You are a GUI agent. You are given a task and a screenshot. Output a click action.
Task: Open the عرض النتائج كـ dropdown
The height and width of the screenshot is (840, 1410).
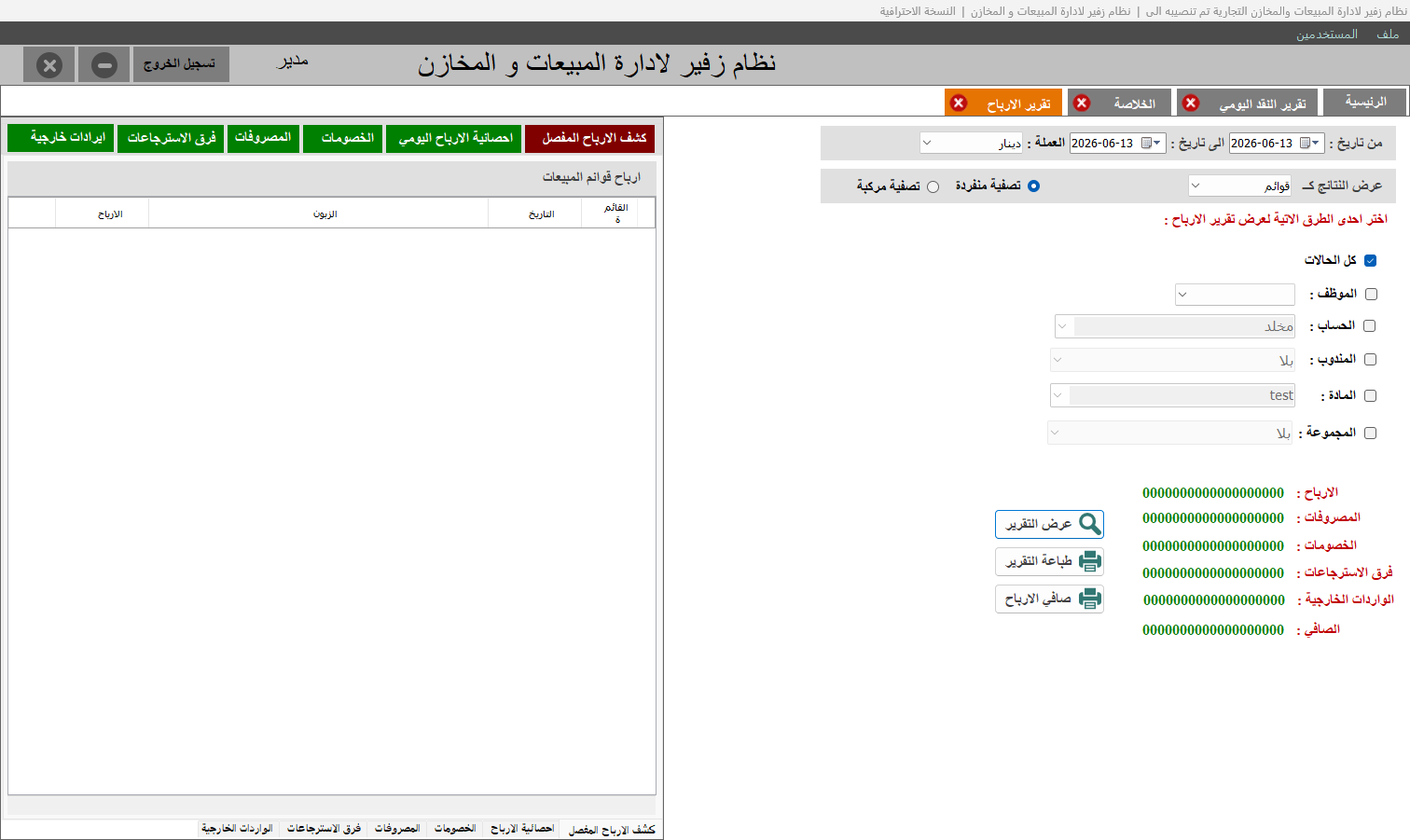pyautogui.click(x=1239, y=186)
